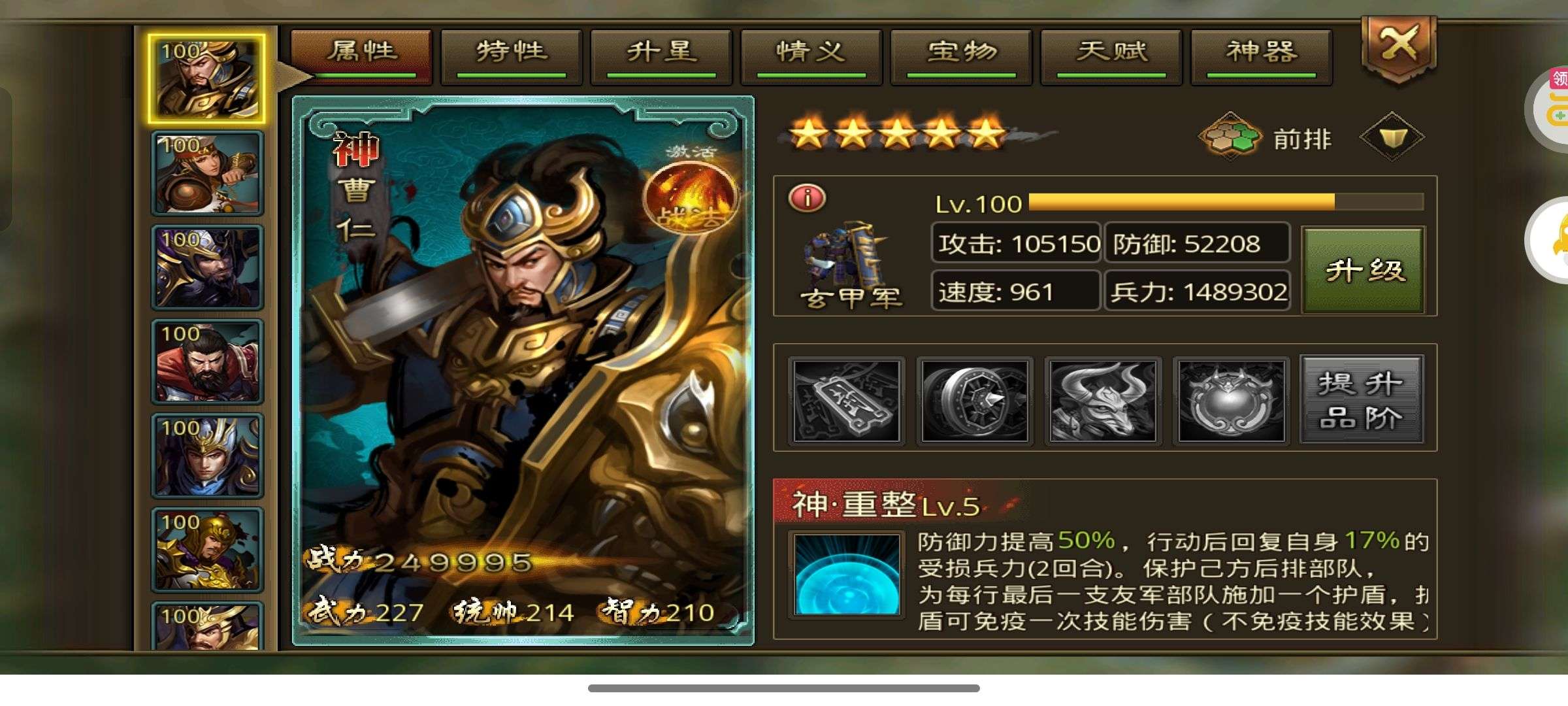
Task: Click the green 升级 button
Action: point(1364,270)
